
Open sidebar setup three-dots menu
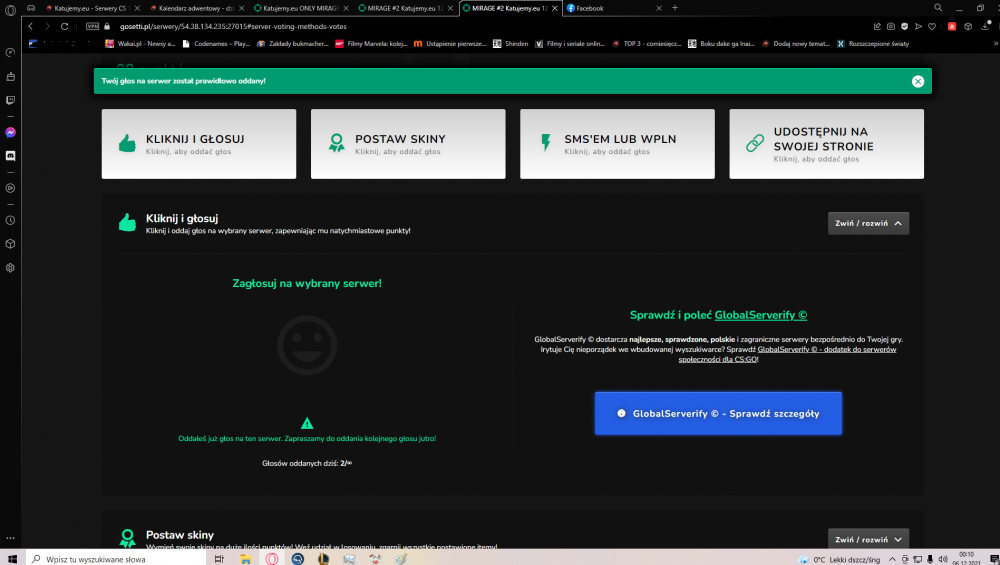coord(10,538)
